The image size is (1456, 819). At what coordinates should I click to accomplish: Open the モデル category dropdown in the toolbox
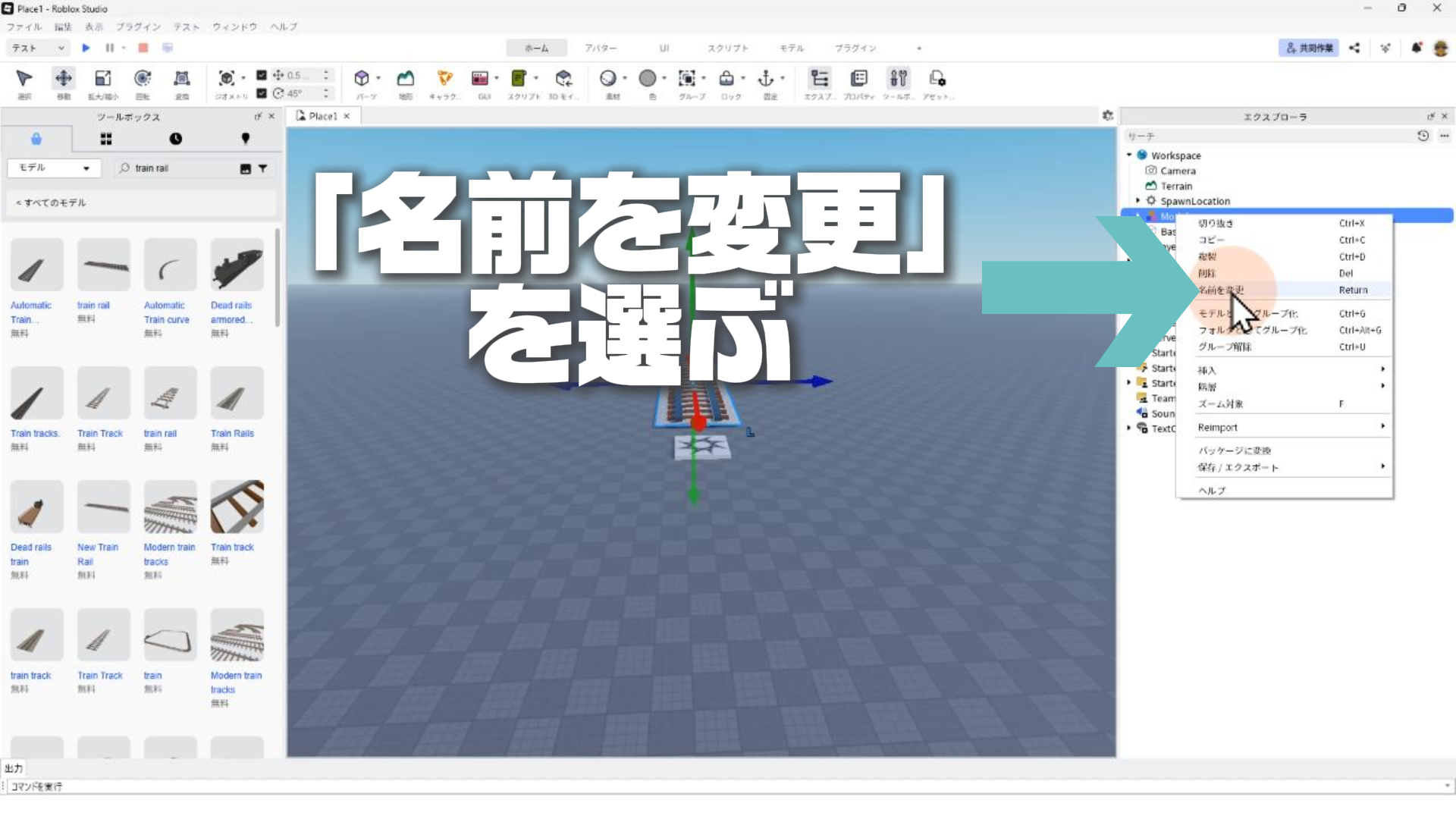point(54,168)
